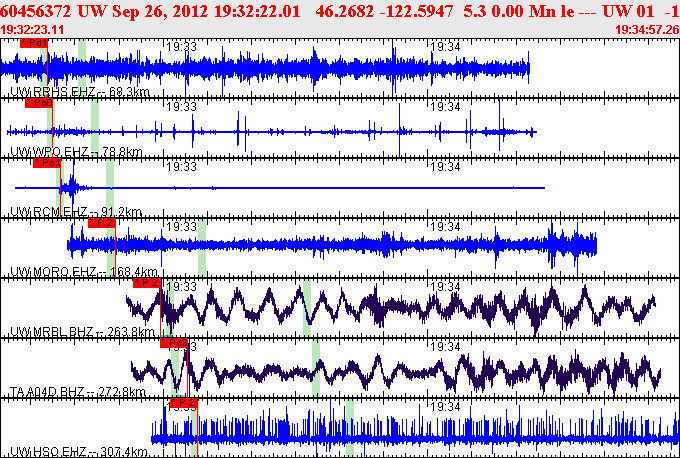Viewport: 680px width, 458px height.
Task: Click the P 2 pick flag on MRBL trace
Action: (x=147, y=283)
